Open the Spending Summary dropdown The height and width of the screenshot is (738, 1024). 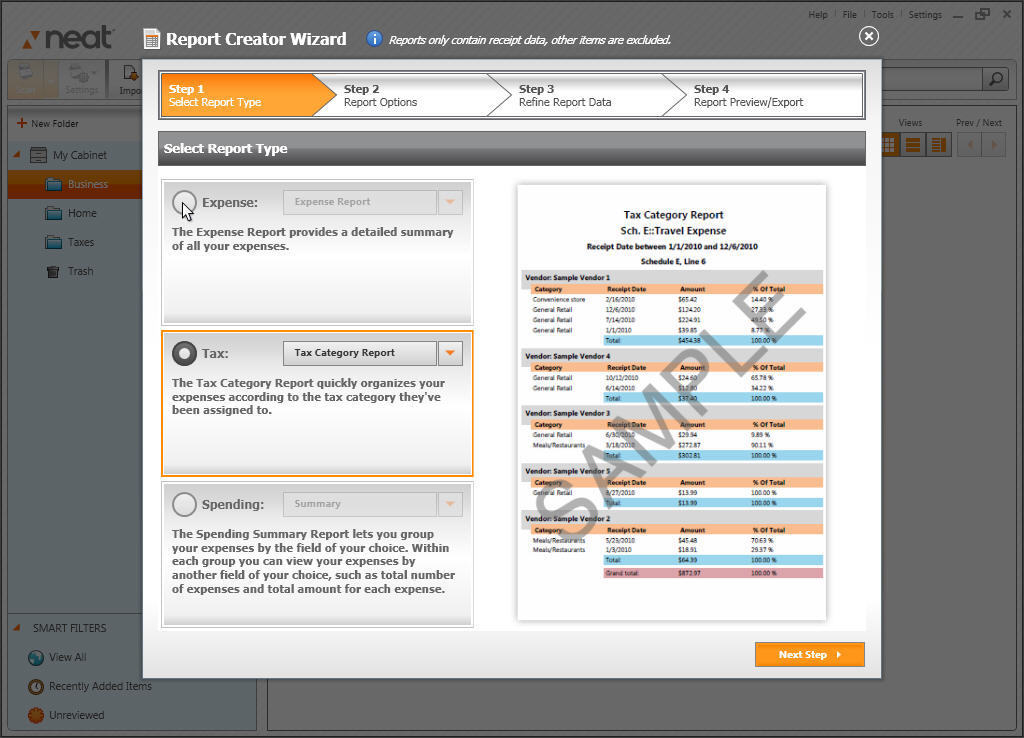449,504
